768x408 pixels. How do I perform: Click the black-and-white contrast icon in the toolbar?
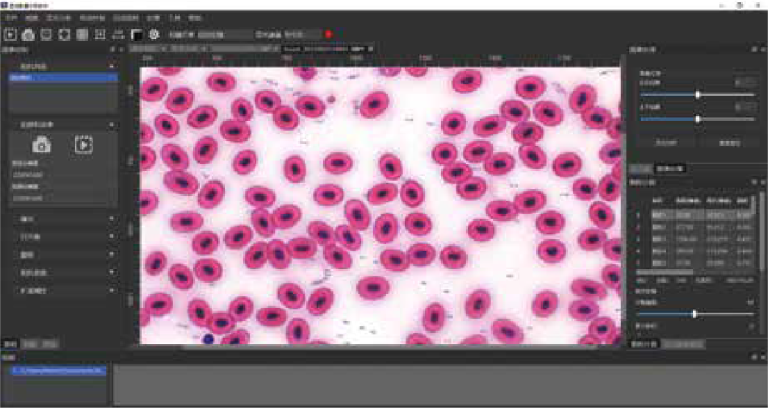click(136, 34)
